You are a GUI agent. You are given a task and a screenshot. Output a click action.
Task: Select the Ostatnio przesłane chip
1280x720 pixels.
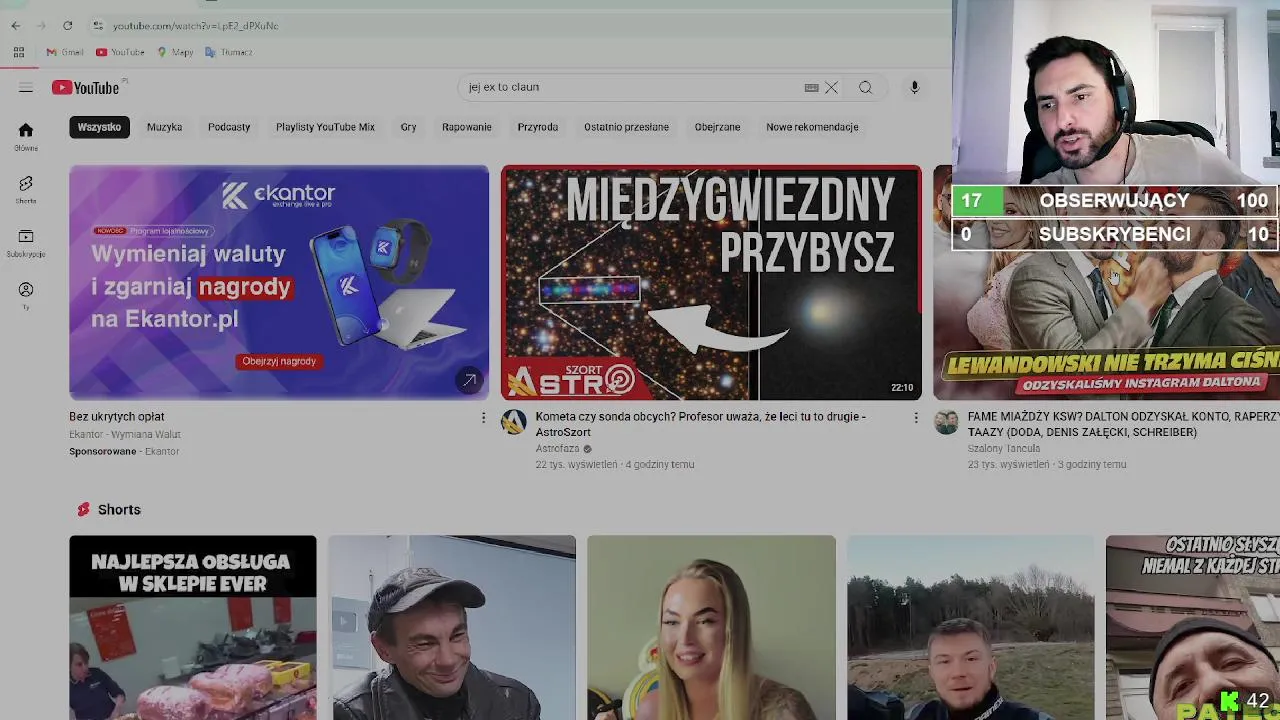coord(626,127)
